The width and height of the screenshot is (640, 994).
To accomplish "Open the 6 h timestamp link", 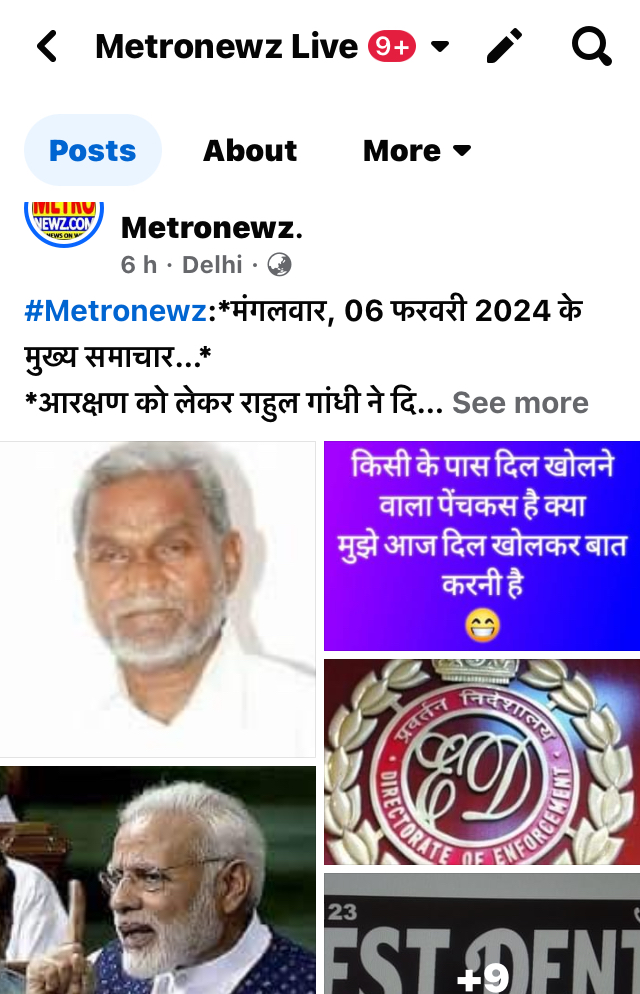I will click(x=139, y=264).
